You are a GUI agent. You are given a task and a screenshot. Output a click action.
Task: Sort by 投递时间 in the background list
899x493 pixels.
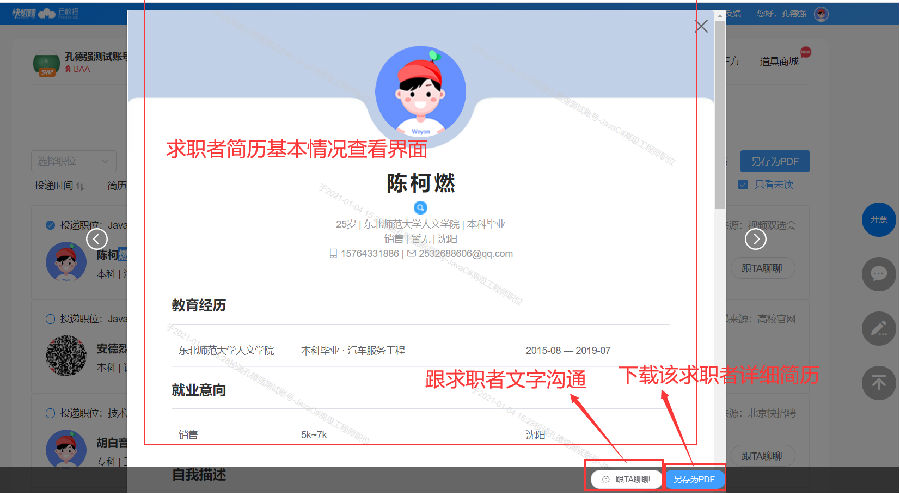[x=59, y=185]
